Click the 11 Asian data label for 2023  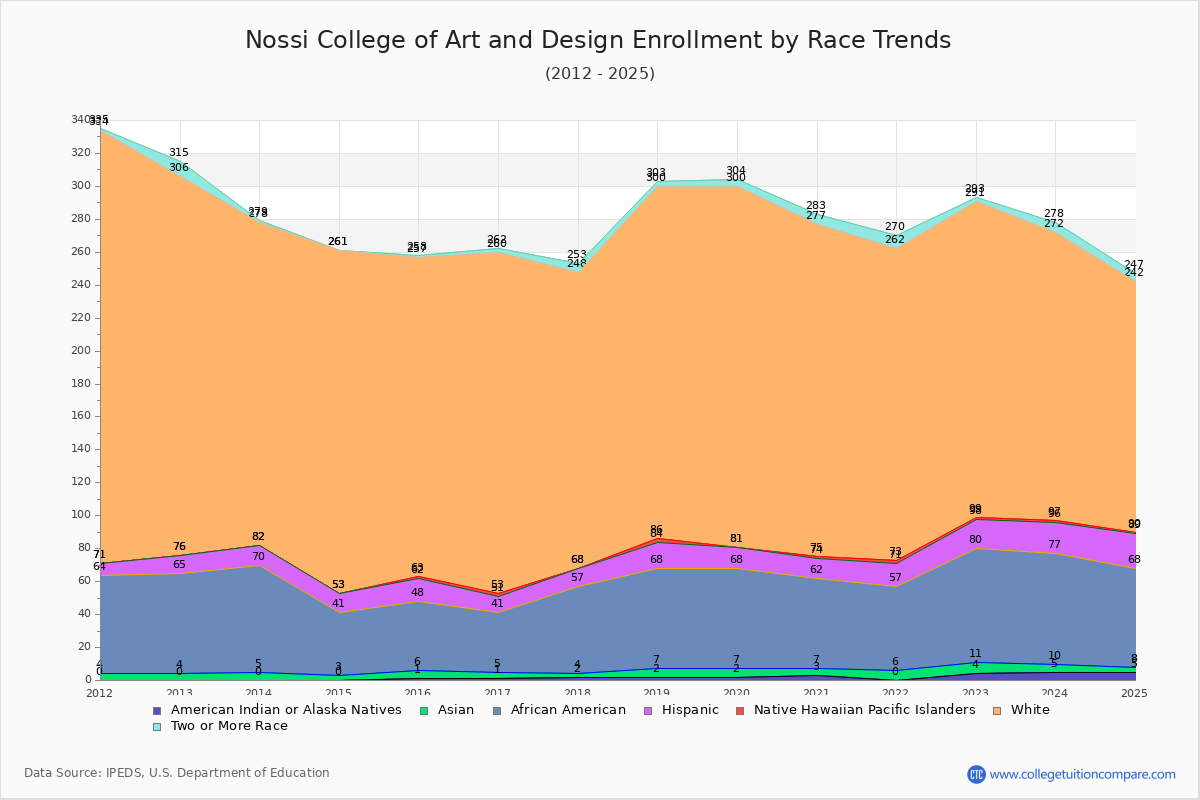pyautogui.click(x=975, y=654)
